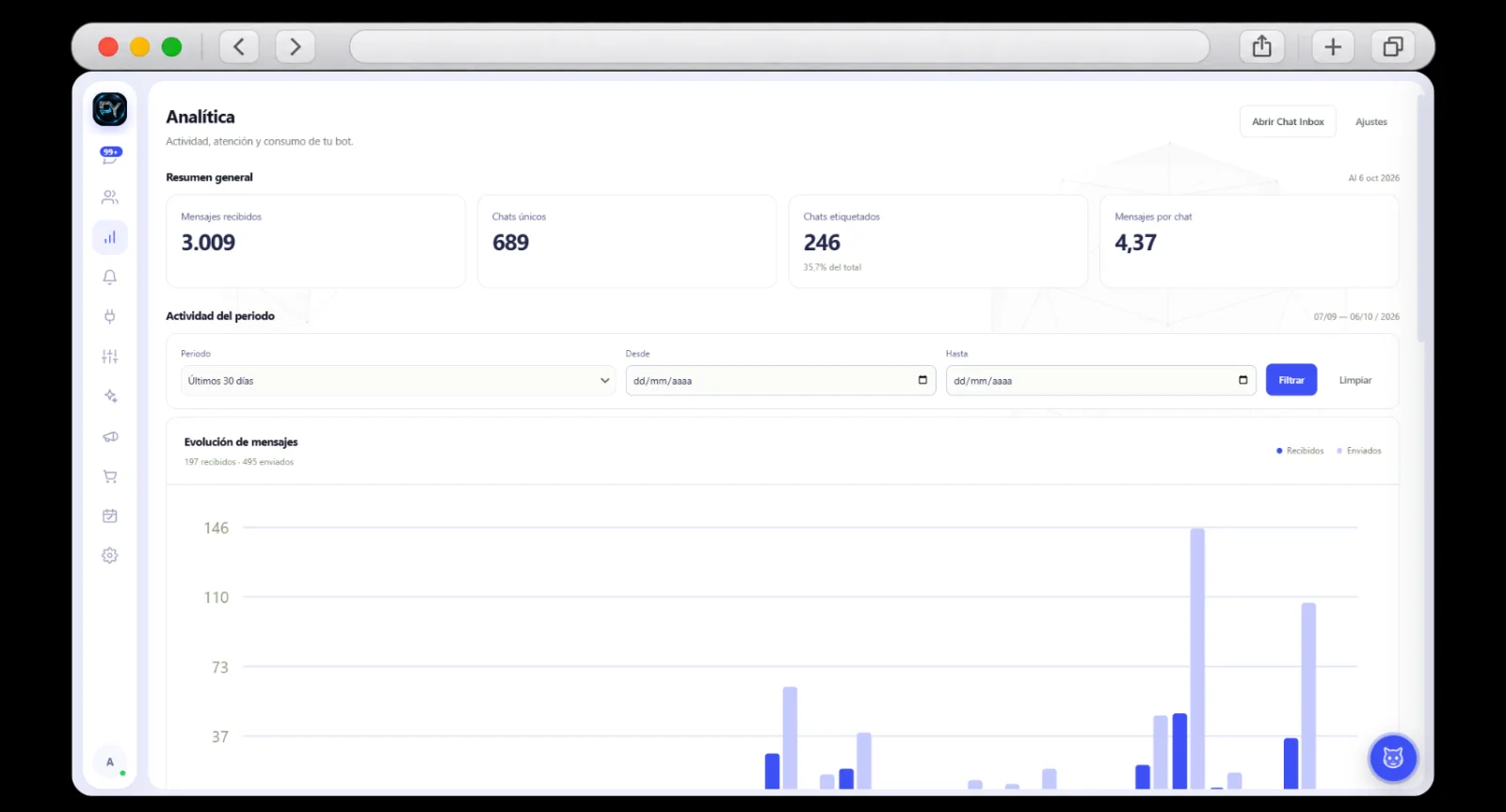Click the browser share icon
The width and height of the screenshot is (1506, 812).
coord(1262,46)
